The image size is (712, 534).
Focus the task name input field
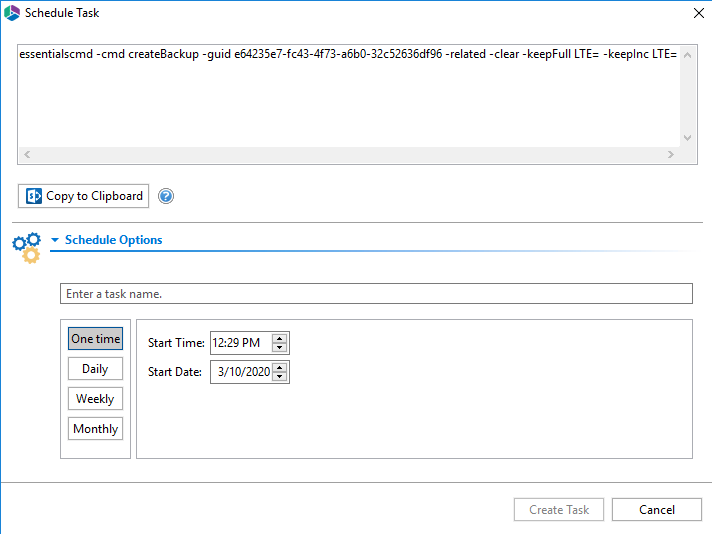point(376,294)
